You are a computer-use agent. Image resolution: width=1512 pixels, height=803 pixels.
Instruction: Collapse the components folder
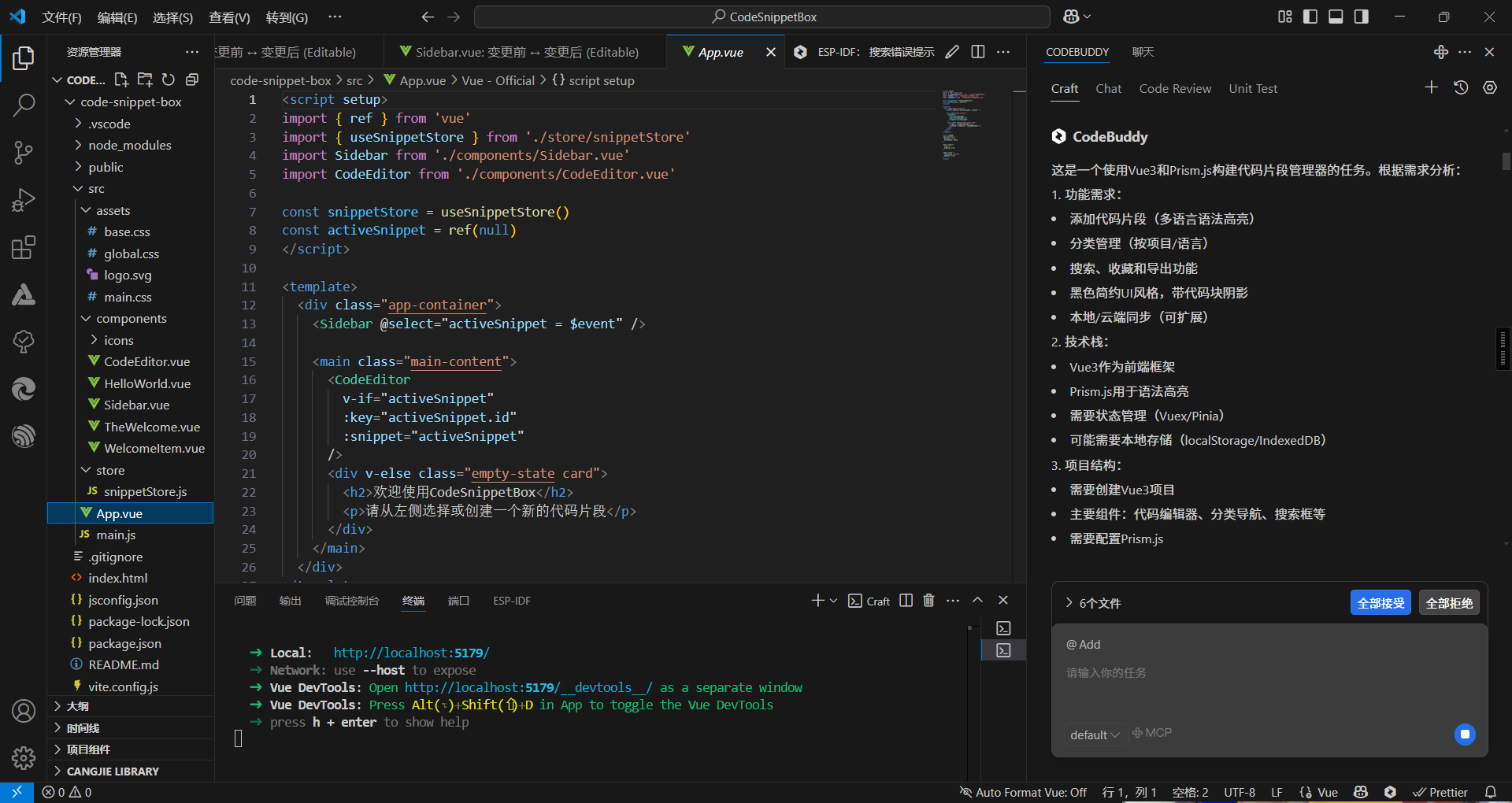pyautogui.click(x=131, y=318)
